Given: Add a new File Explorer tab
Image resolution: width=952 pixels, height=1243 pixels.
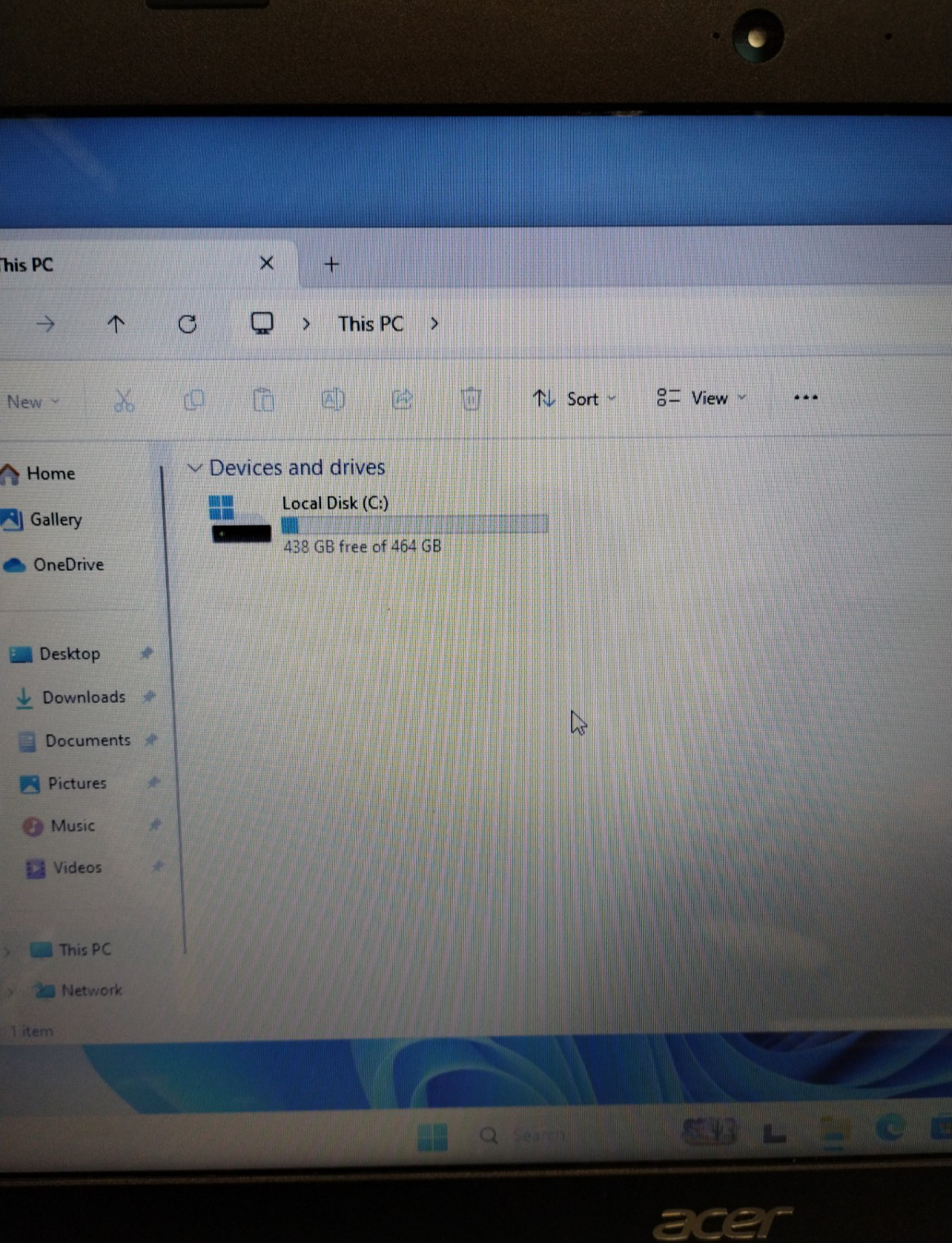Looking at the screenshot, I should click(331, 264).
